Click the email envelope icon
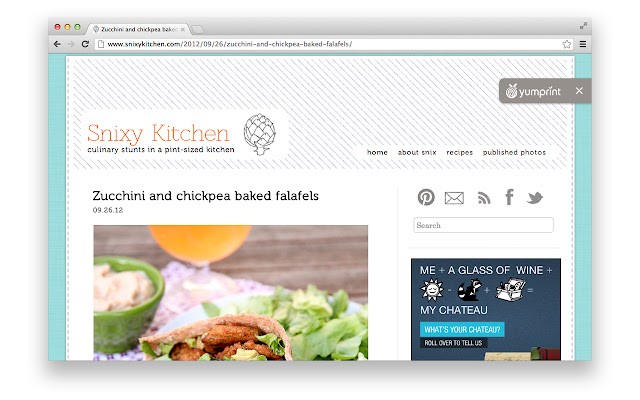This screenshot has width=640, height=400. tap(454, 198)
